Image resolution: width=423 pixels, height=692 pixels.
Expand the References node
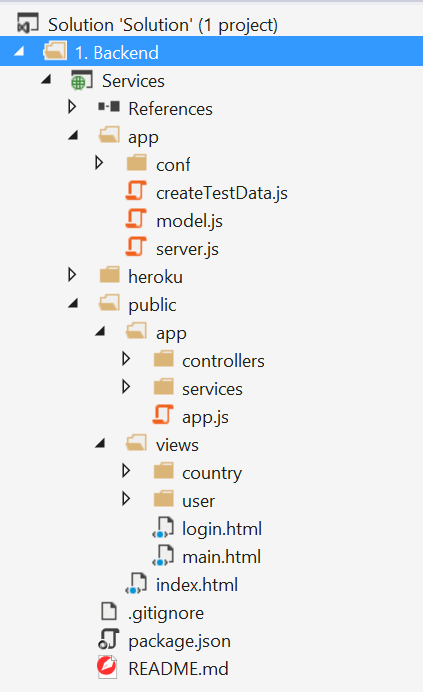tap(72, 107)
